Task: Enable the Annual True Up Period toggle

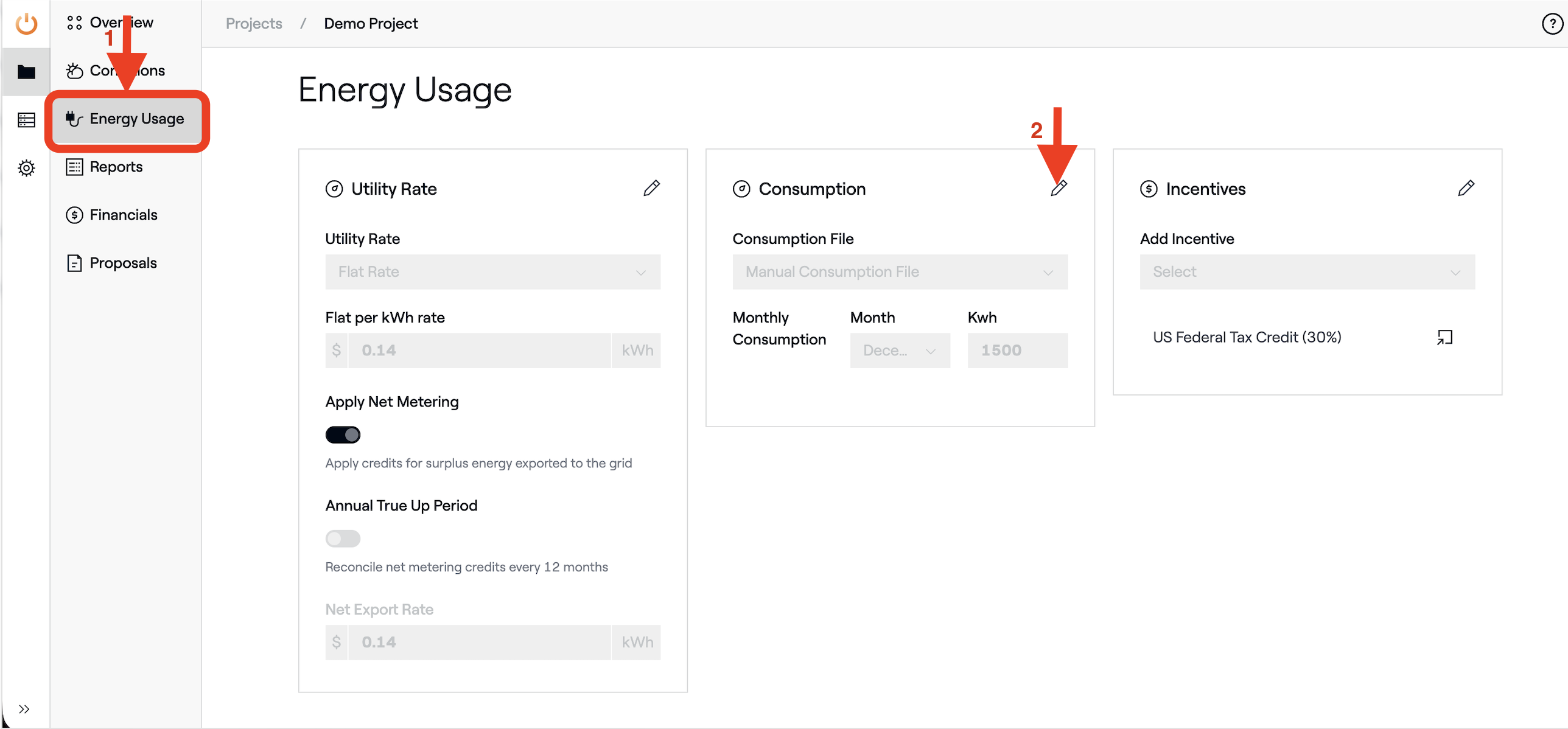Action: 343,539
